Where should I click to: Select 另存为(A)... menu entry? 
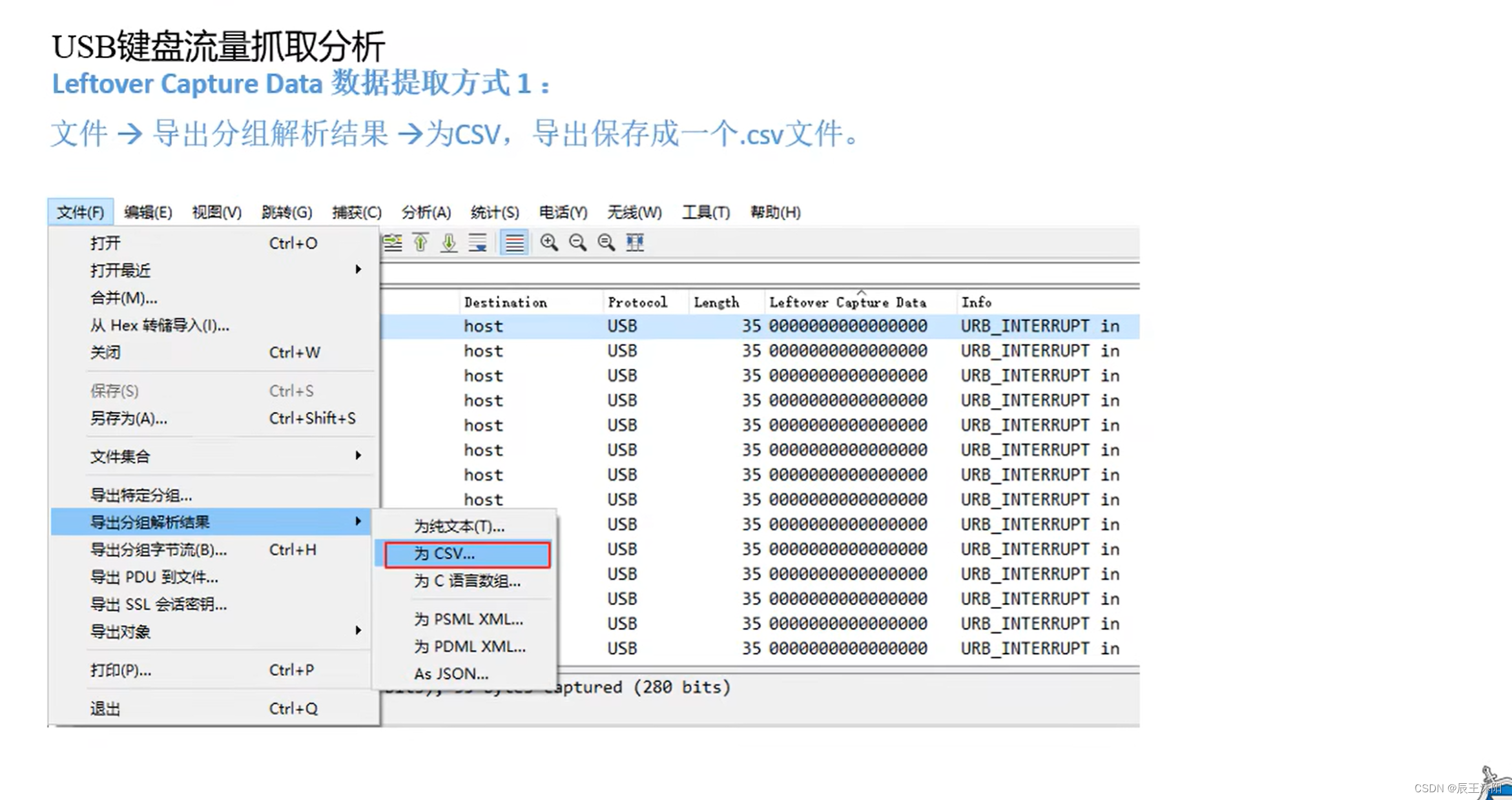click(x=213, y=418)
